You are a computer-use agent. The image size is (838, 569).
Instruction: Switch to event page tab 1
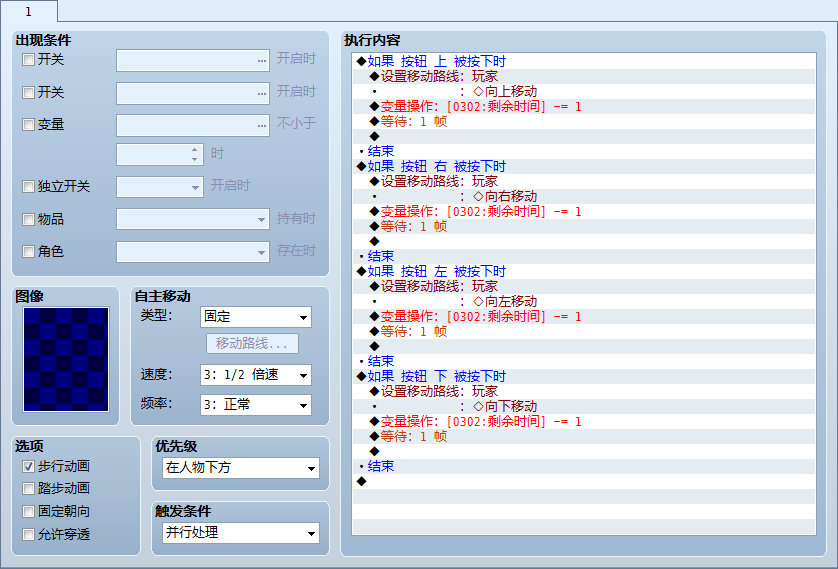(28, 11)
